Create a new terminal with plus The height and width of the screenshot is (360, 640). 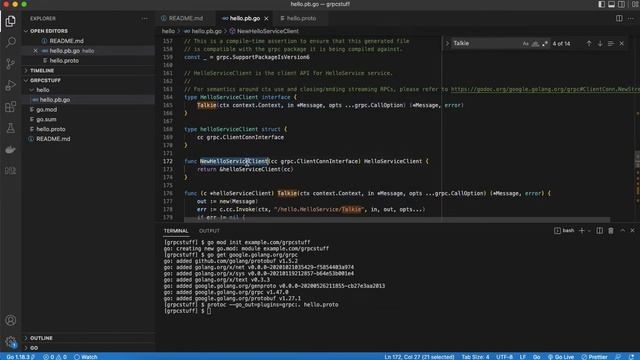pyautogui.click(x=582, y=231)
